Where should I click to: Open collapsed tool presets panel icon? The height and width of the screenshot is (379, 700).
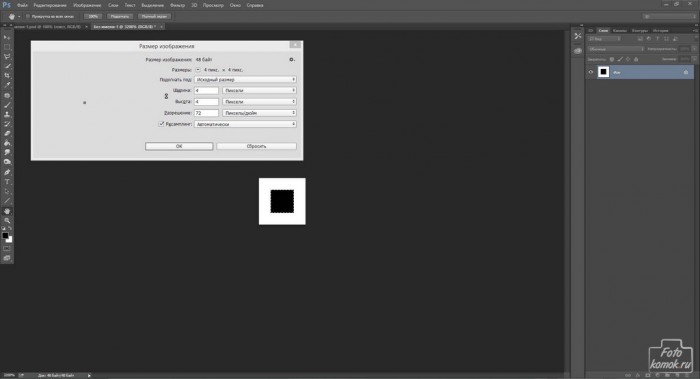pyautogui.click(x=578, y=36)
